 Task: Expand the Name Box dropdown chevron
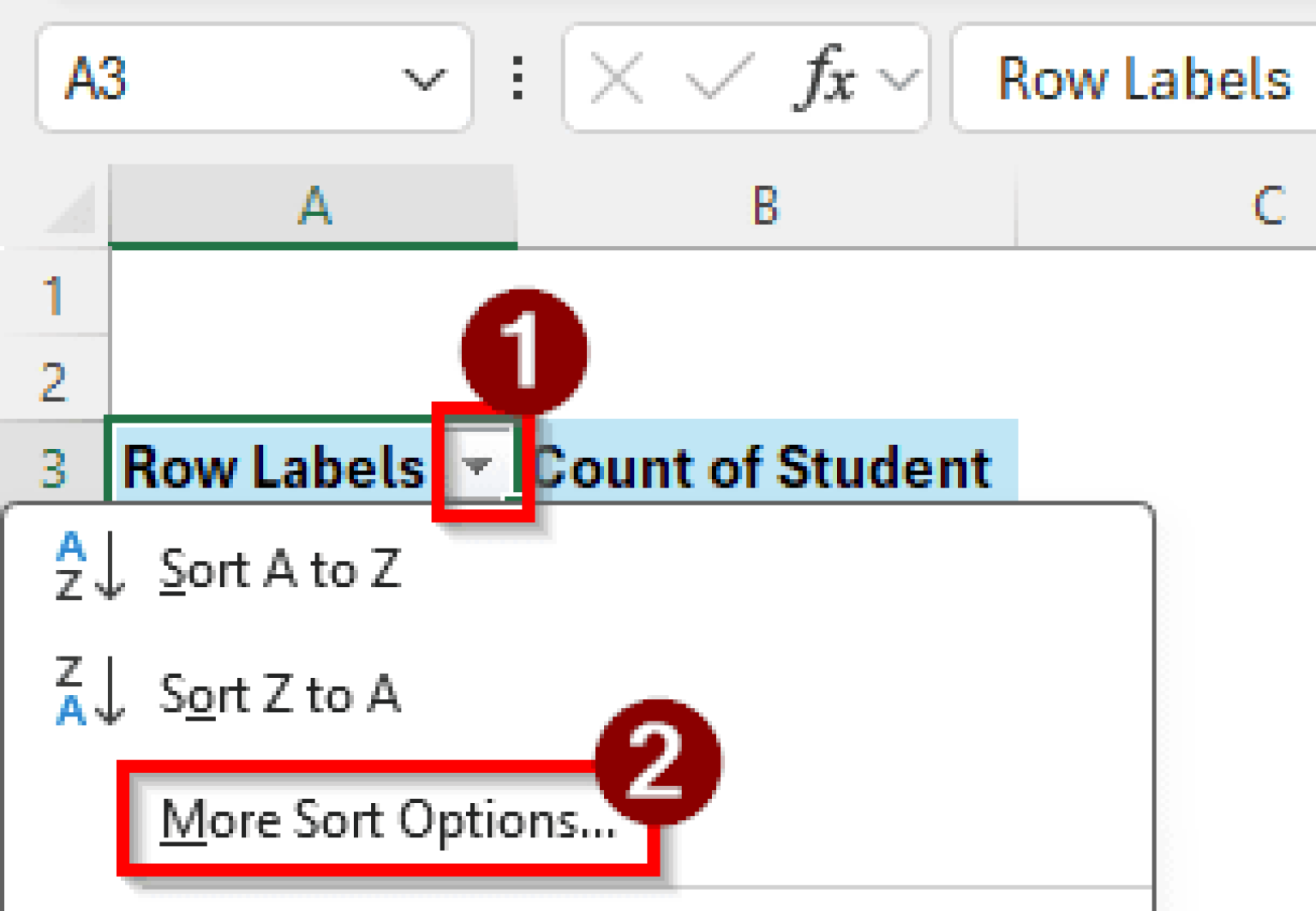click(423, 81)
